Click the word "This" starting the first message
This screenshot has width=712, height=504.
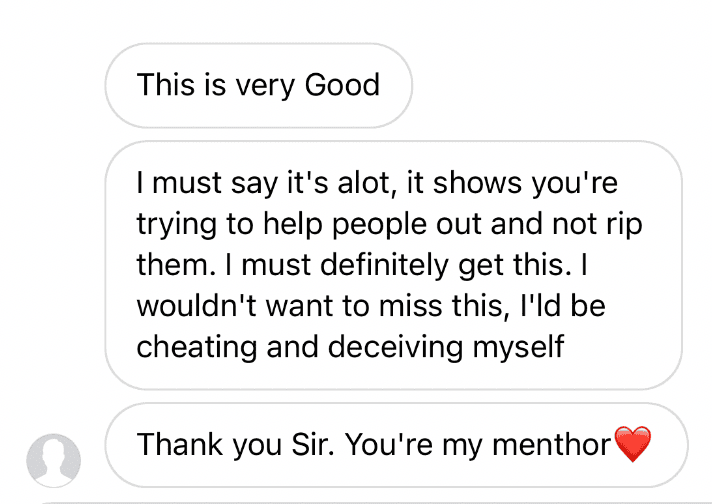coord(166,85)
